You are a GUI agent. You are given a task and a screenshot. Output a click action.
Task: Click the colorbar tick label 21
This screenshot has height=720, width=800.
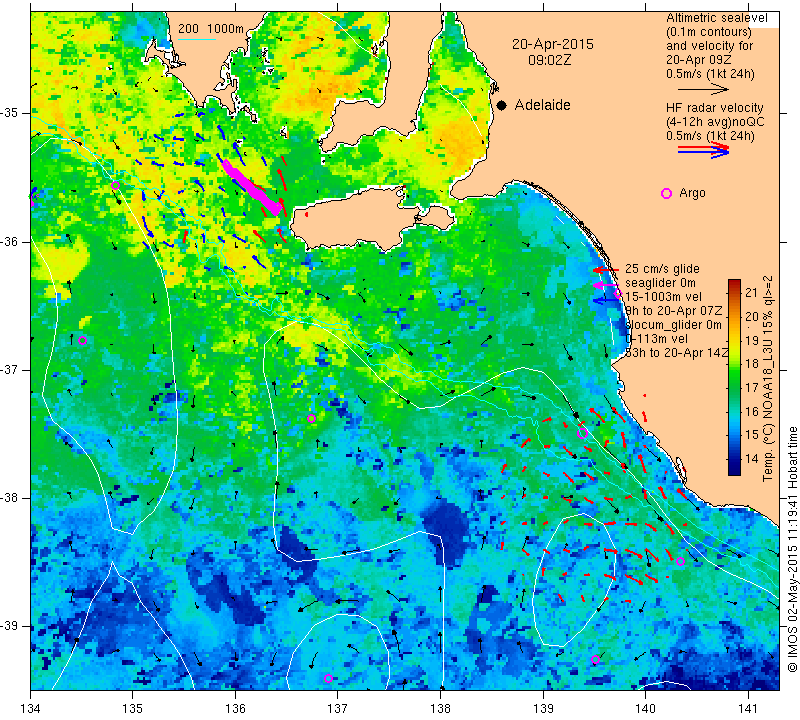tap(752, 292)
